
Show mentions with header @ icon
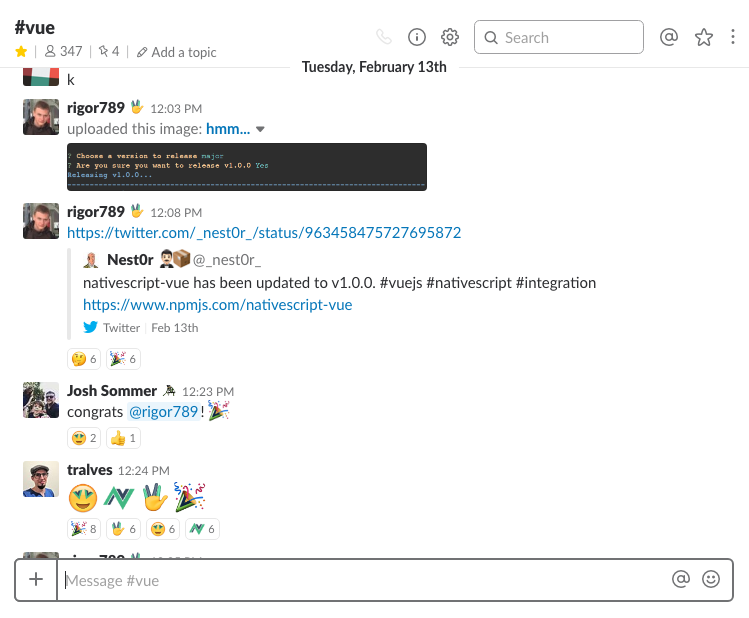[669, 37]
